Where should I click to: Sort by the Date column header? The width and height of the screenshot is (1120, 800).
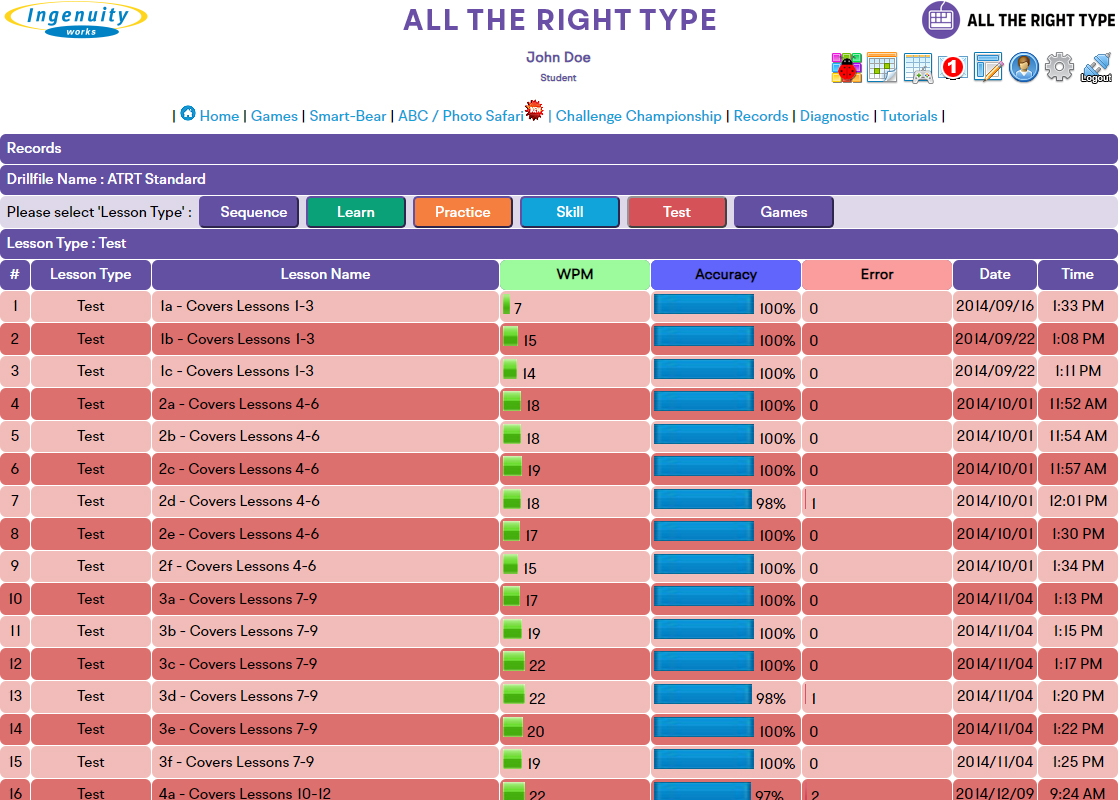tap(995, 274)
